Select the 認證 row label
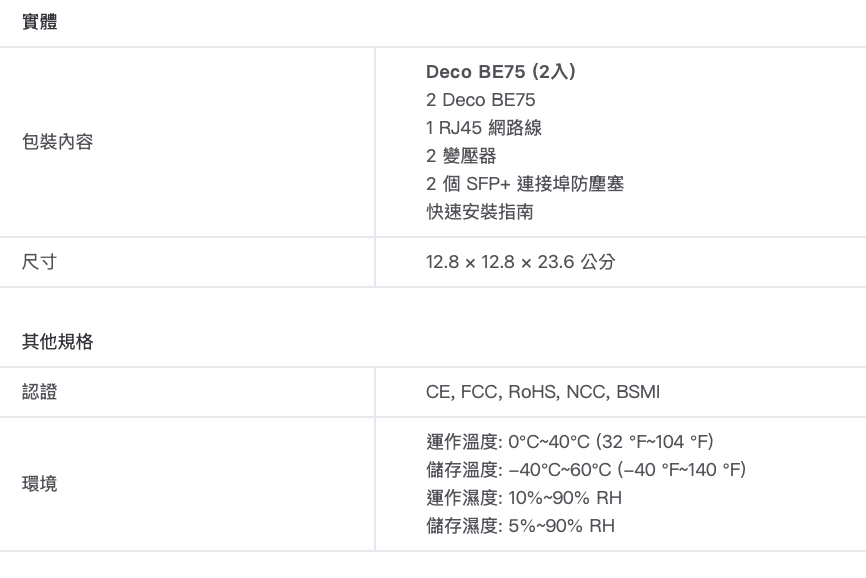 point(40,392)
